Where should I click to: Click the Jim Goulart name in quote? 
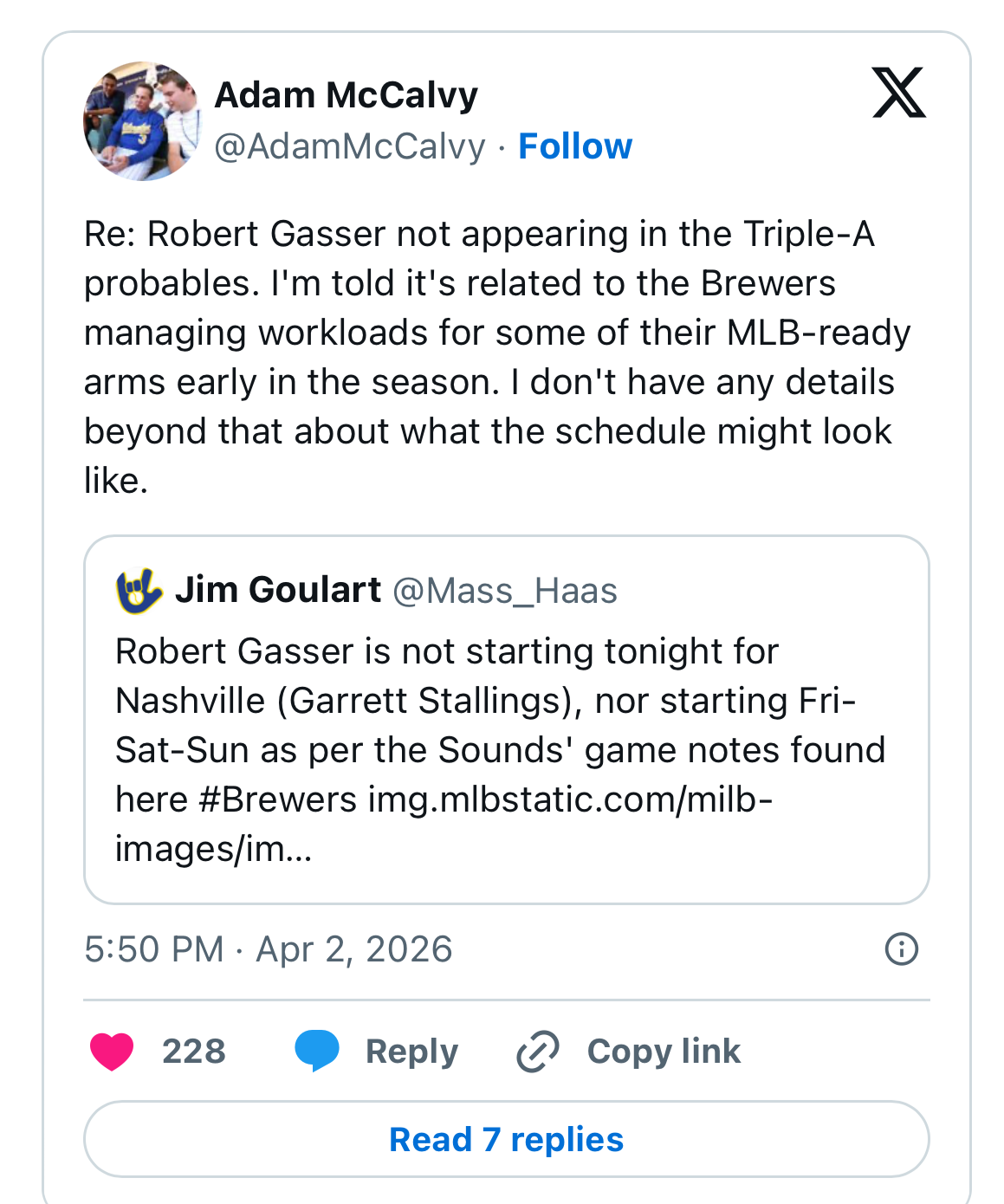coord(278,590)
